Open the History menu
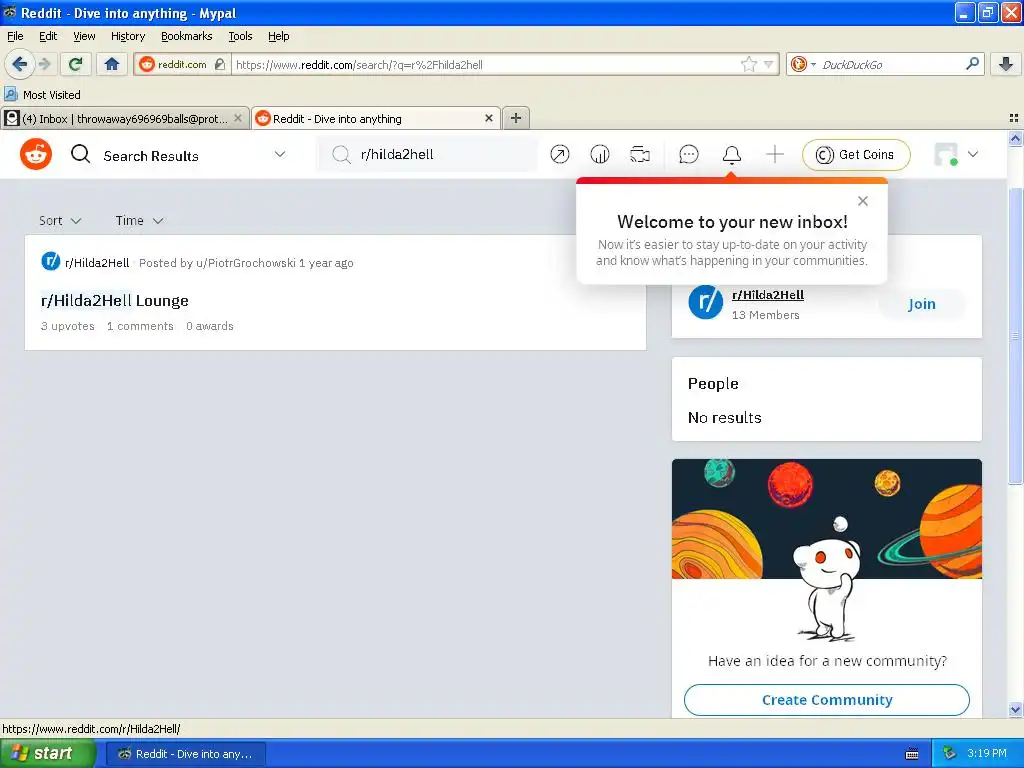This screenshot has width=1024, height=768. tap(128, 36)
